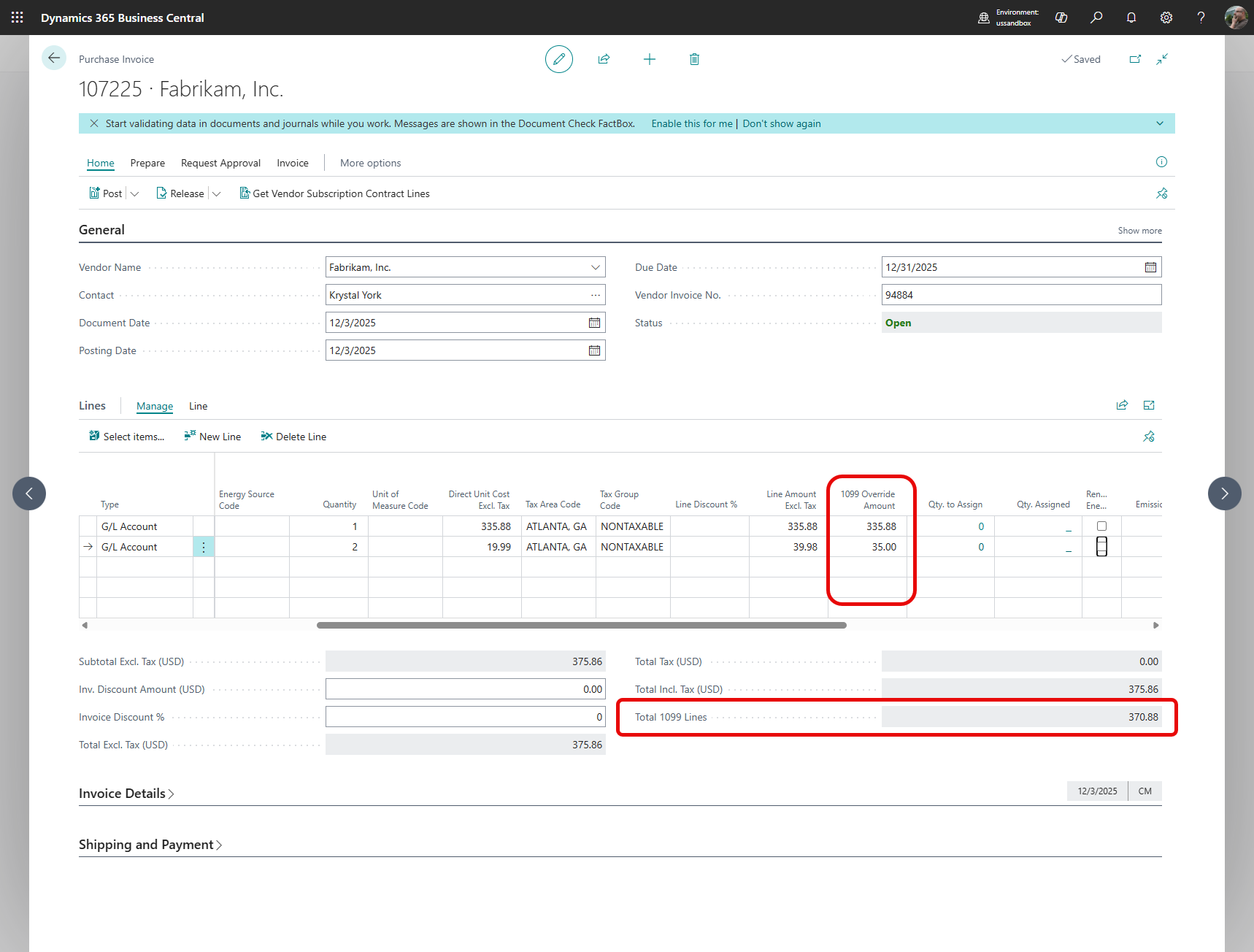The width and height of the screenshot is (1254, 952).
Task: Expand the notification banner chevron
Action: tap(1160, 123)
